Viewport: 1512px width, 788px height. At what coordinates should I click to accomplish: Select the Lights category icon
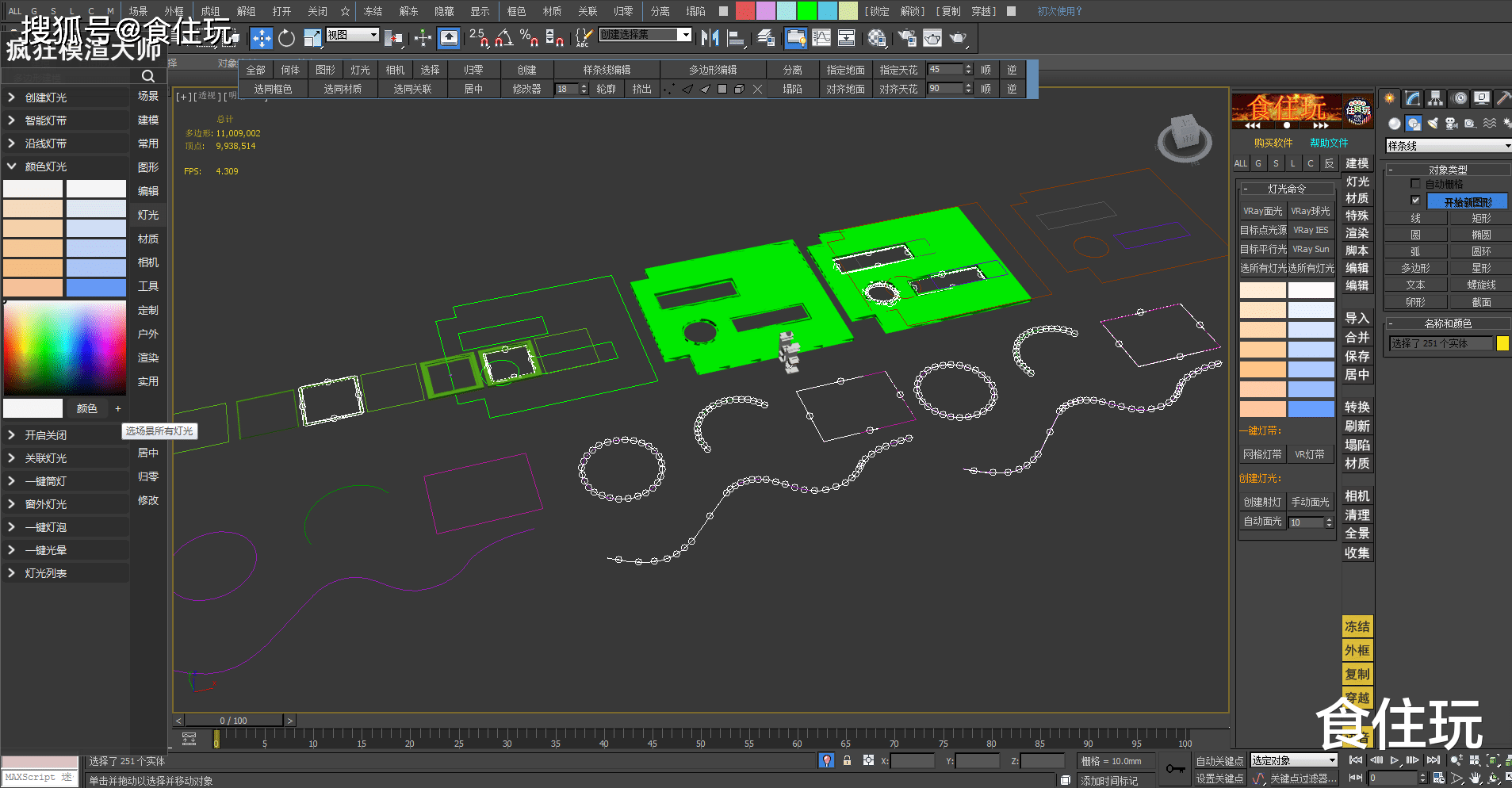[1433, 123]
